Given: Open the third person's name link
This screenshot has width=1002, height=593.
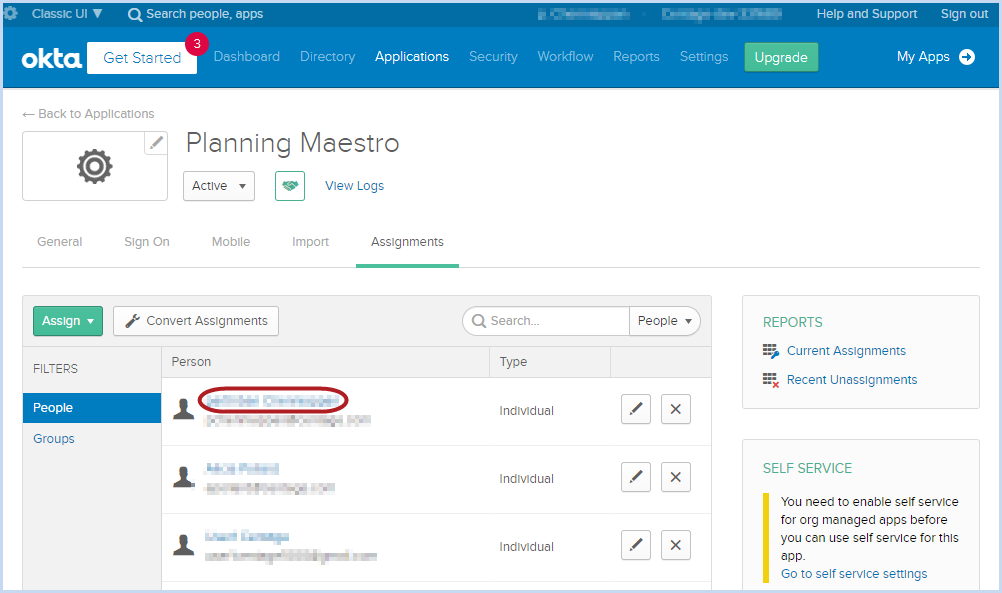Looking at the screenshot, I should [247, 537].
